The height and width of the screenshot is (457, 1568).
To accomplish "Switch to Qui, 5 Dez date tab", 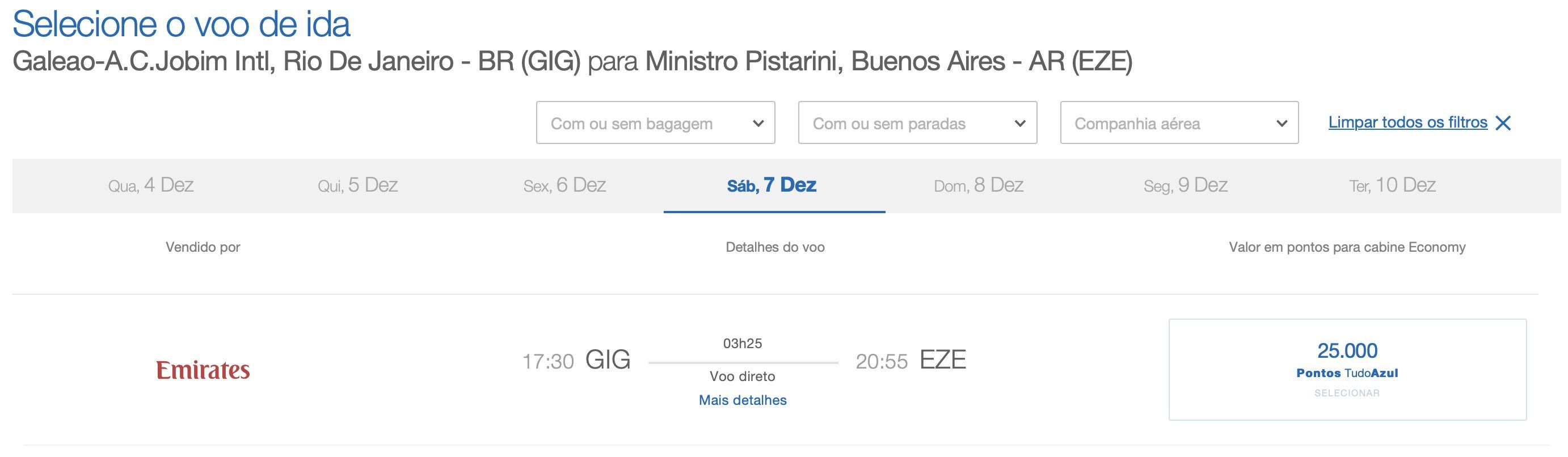I will click(x=358, y=185).
